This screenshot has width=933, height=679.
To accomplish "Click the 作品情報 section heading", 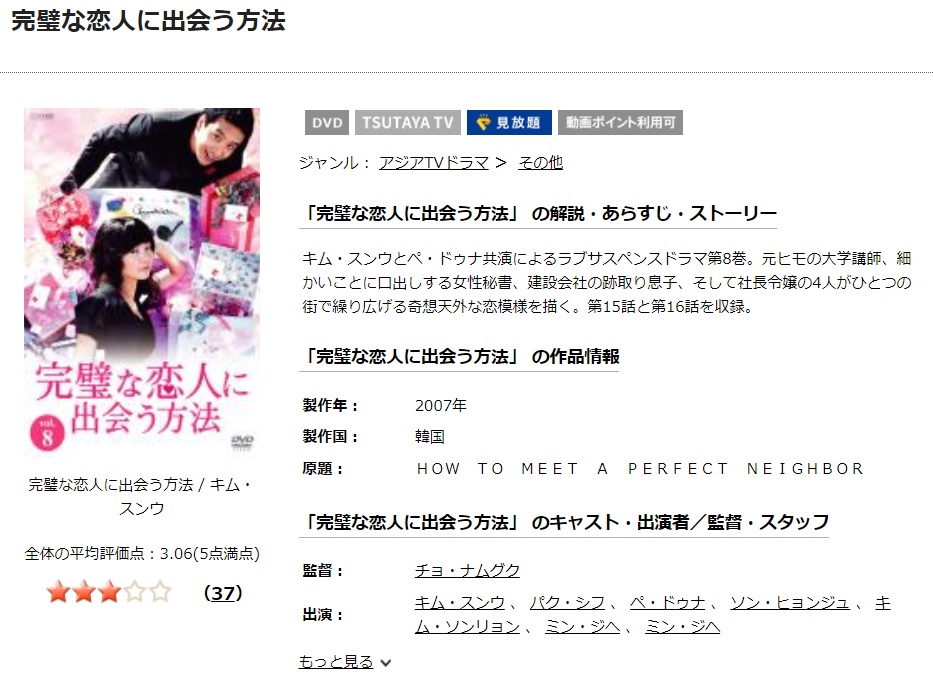I will (459, 356).
